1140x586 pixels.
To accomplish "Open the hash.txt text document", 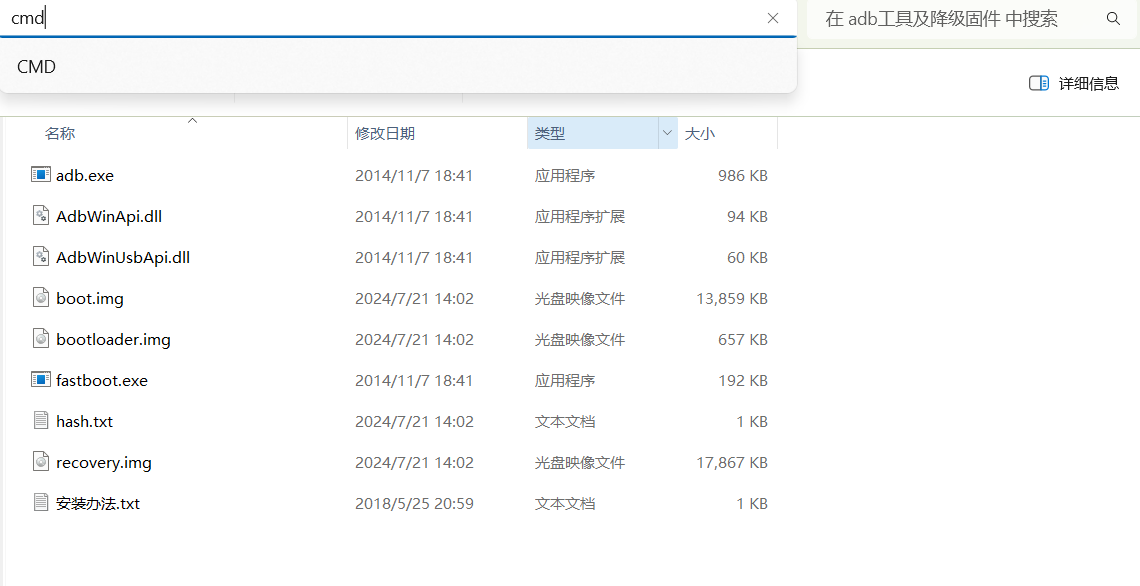I will coord(85,420).
